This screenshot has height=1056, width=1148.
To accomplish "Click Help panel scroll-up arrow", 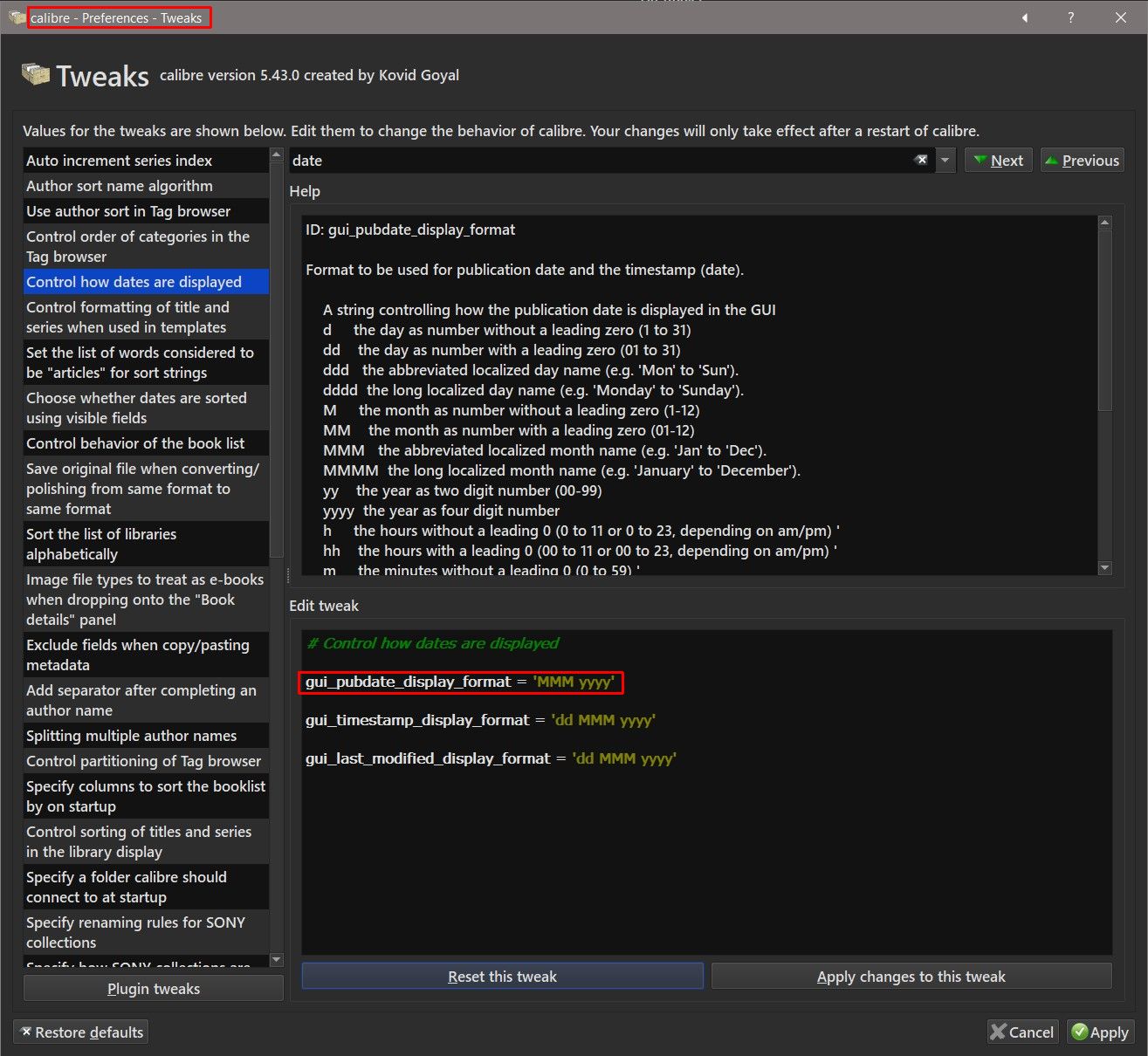I will point(1105,223).
